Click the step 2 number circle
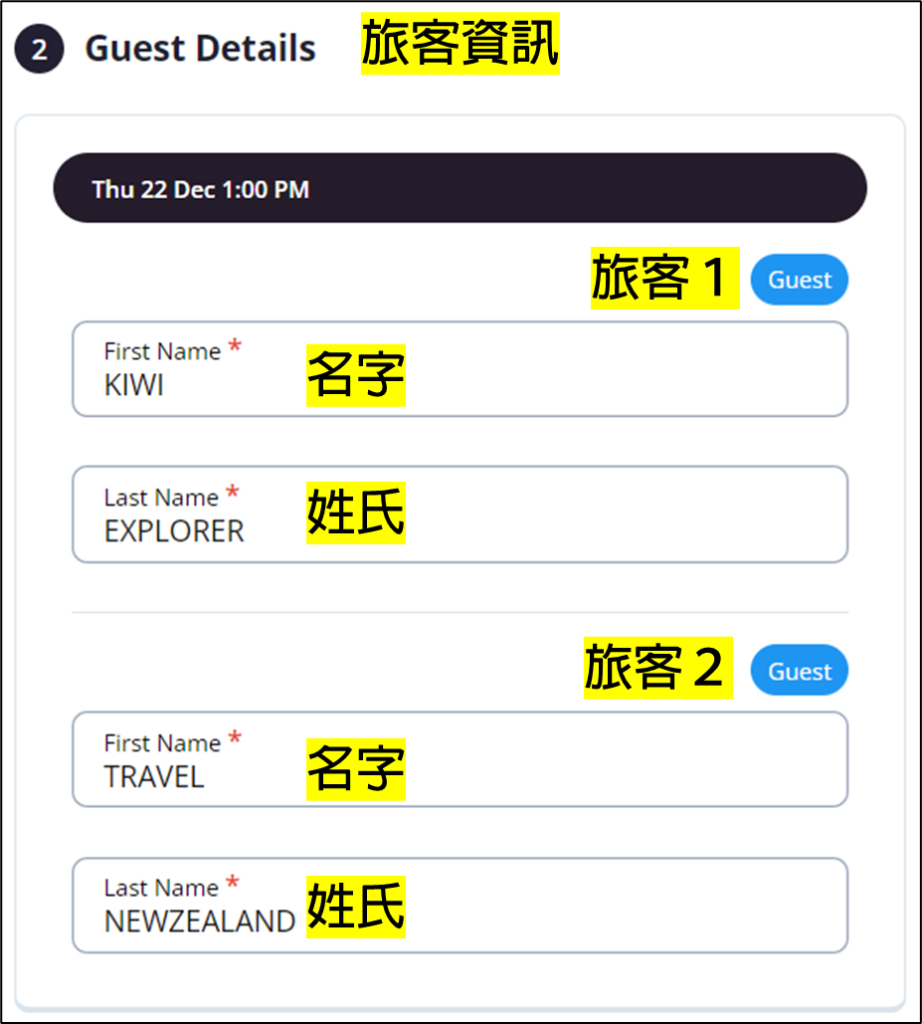Image resolution: width=922 pixels, height=1024 pixels. pyautogui.click(x=39, y=50)
